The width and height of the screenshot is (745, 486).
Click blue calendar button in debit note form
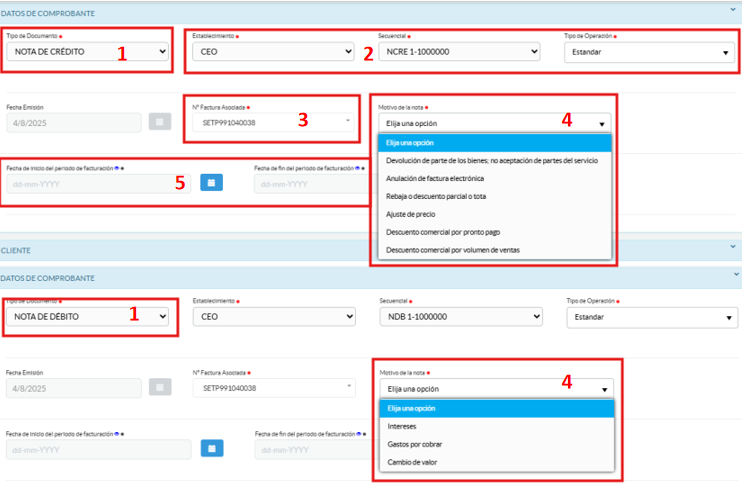(211, 449)
